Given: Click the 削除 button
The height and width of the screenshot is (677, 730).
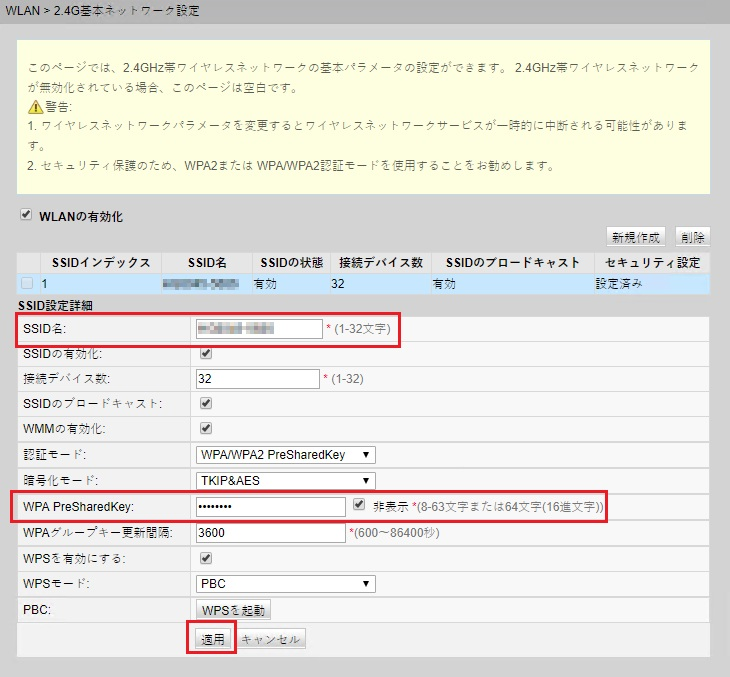Looking at the screenshot, I should pyautogui.click(x=693, y=237).
